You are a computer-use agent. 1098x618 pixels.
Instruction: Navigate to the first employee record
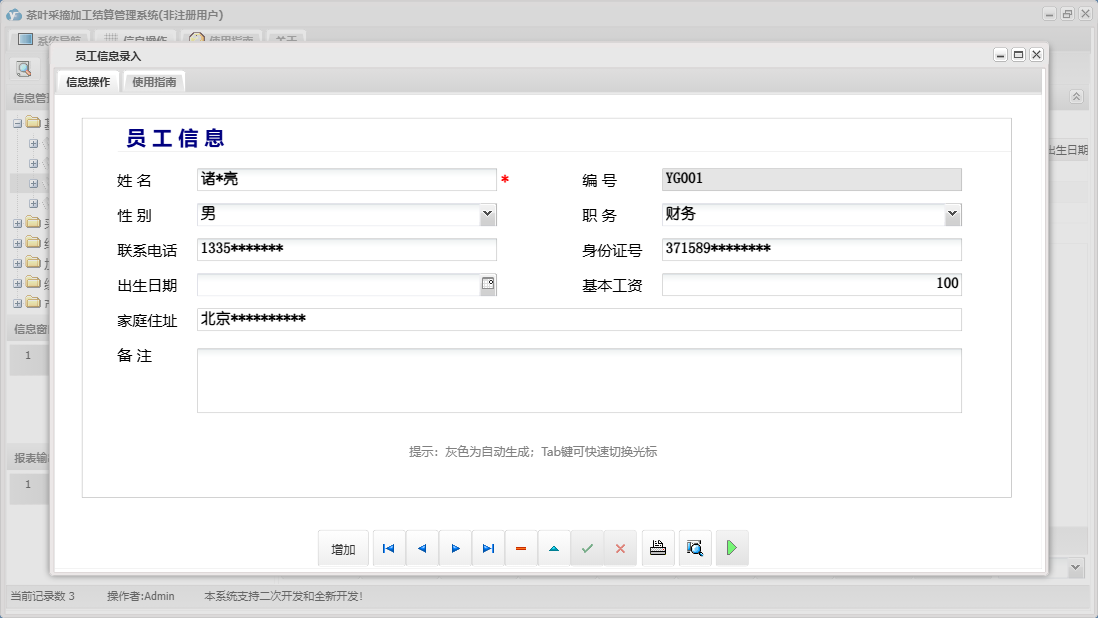click(388, 548)
